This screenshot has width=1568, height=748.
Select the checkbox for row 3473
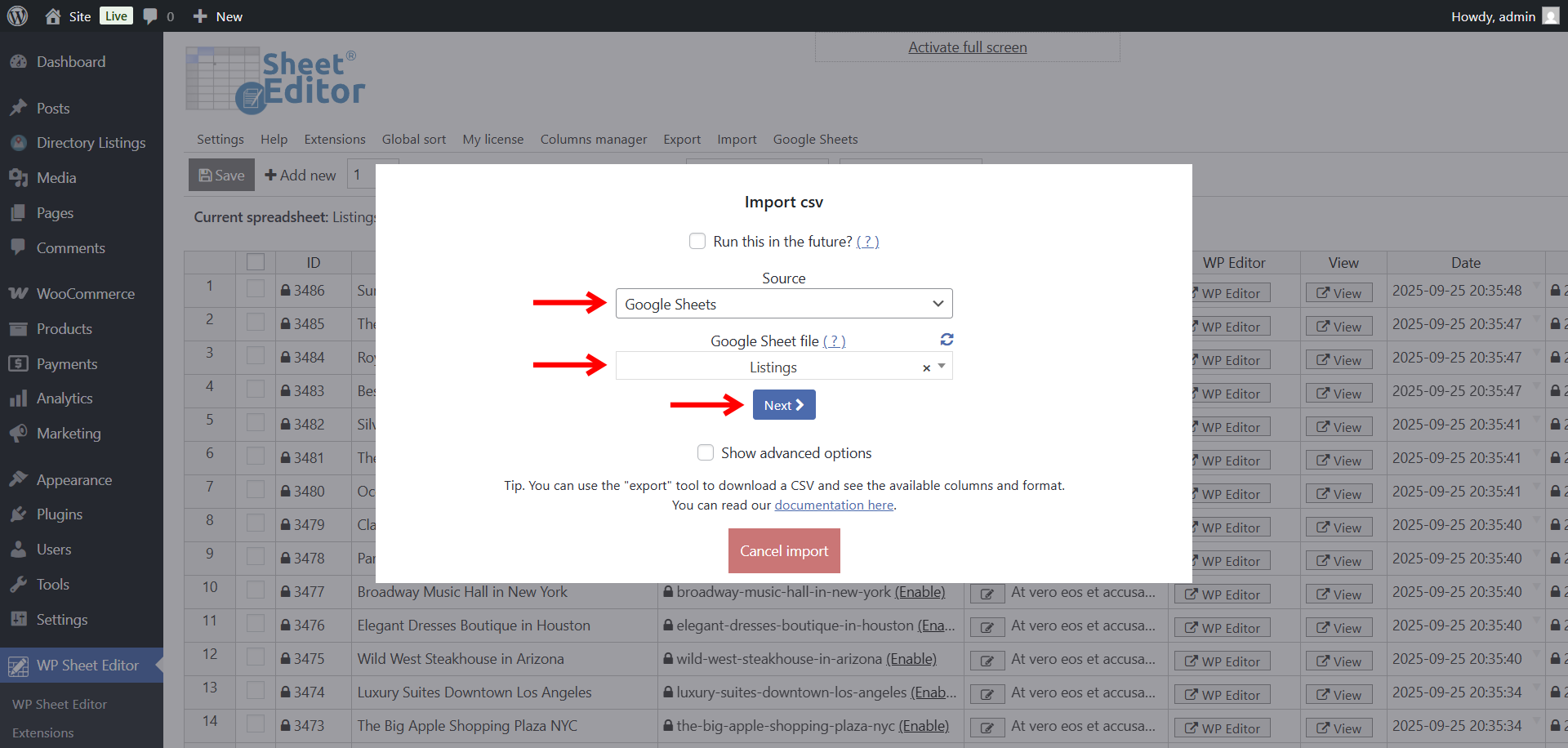[x=256, y=724]
